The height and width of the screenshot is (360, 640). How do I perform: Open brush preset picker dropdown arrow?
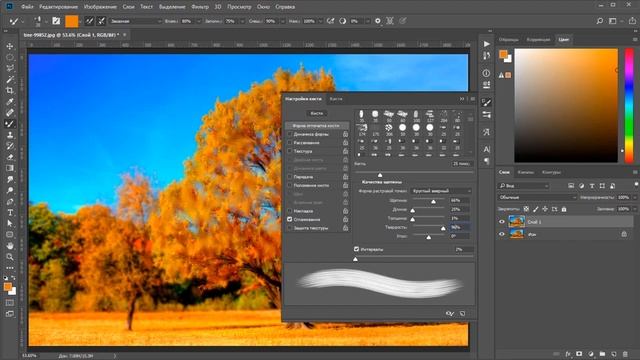click(x=46, y=21)
